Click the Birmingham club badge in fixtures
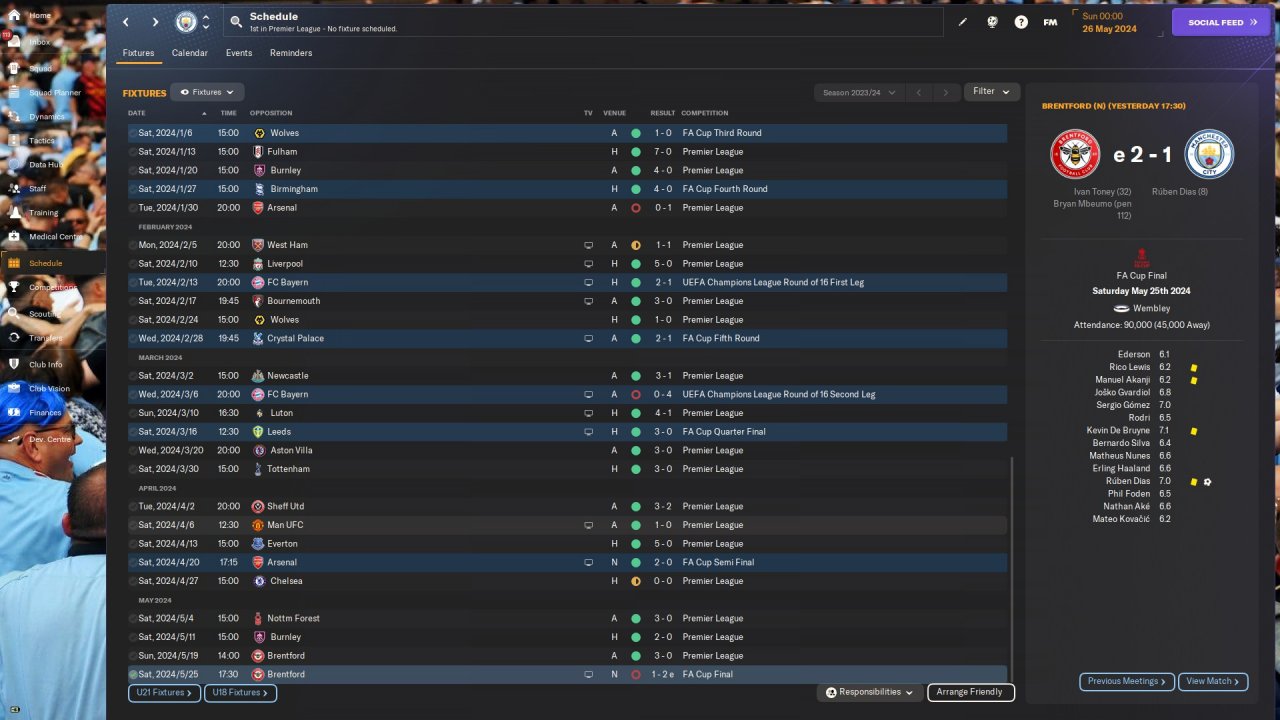 coord(259,189)
